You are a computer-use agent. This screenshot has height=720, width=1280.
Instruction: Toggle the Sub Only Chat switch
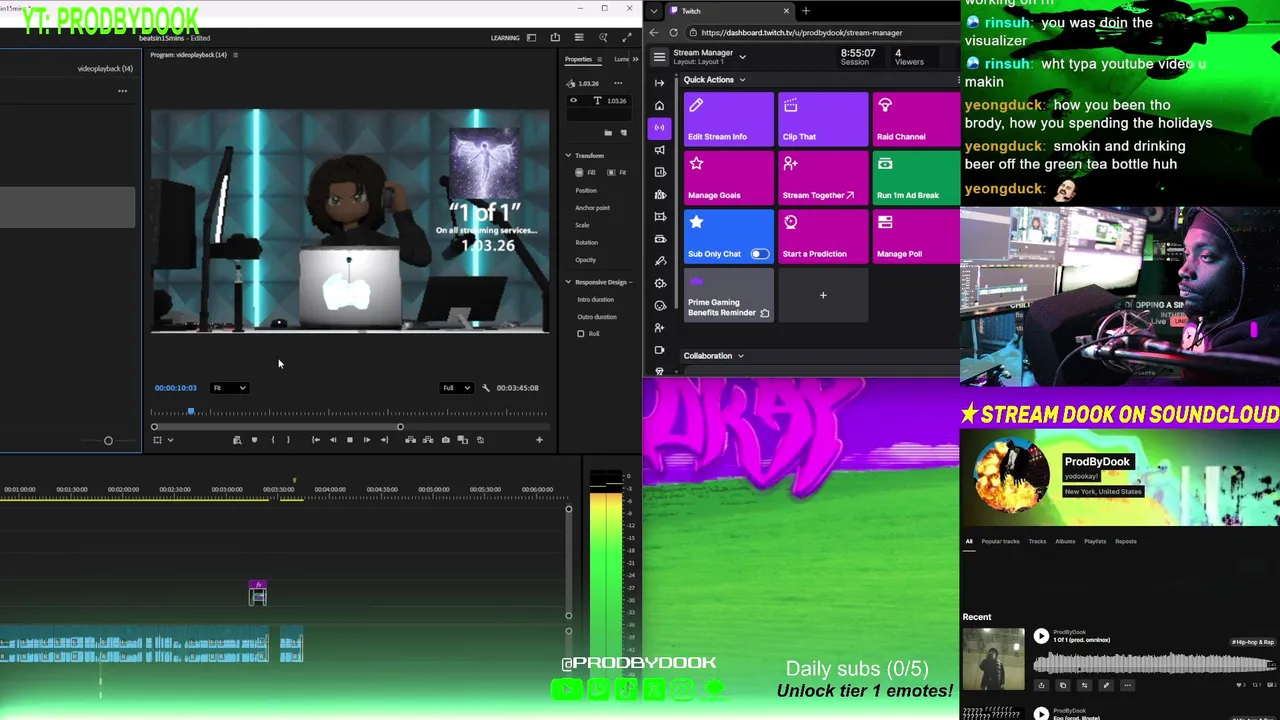click(760, 254)
